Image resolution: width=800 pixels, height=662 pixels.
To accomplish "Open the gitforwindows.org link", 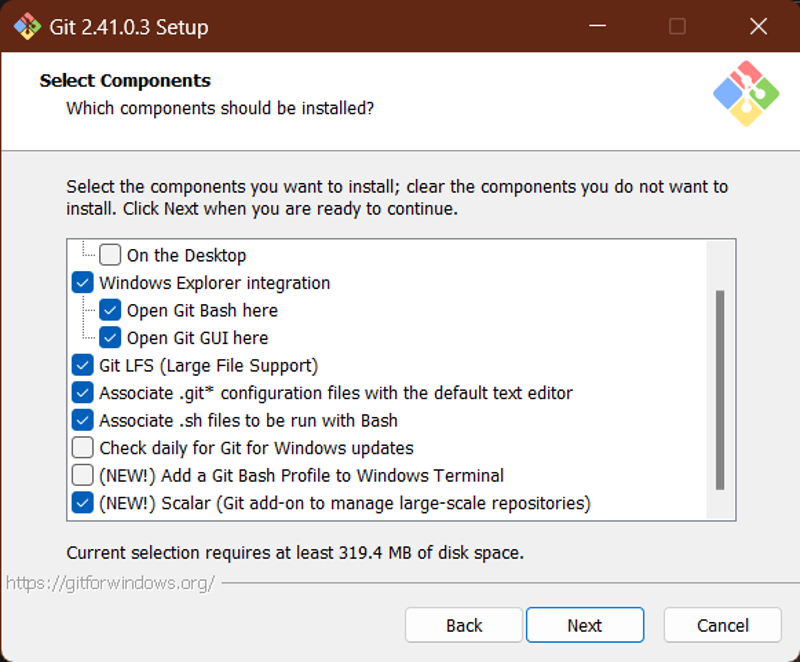I will tap(110, 582).
